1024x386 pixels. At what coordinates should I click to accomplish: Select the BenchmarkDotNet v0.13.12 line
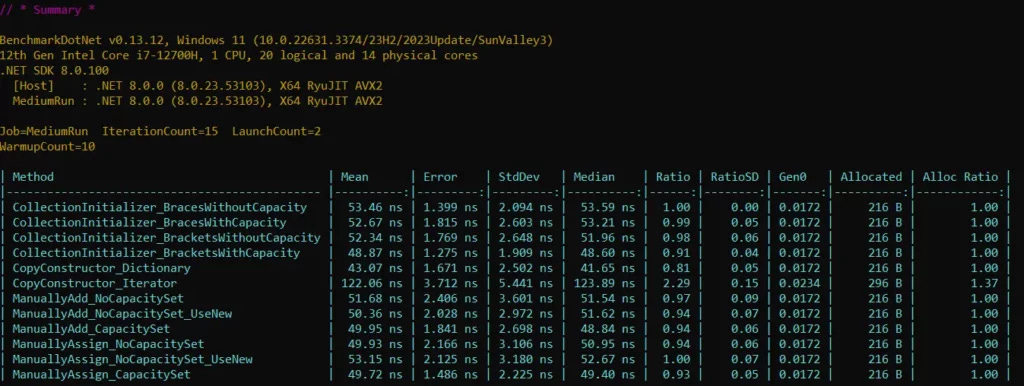[x=276, y=40]
